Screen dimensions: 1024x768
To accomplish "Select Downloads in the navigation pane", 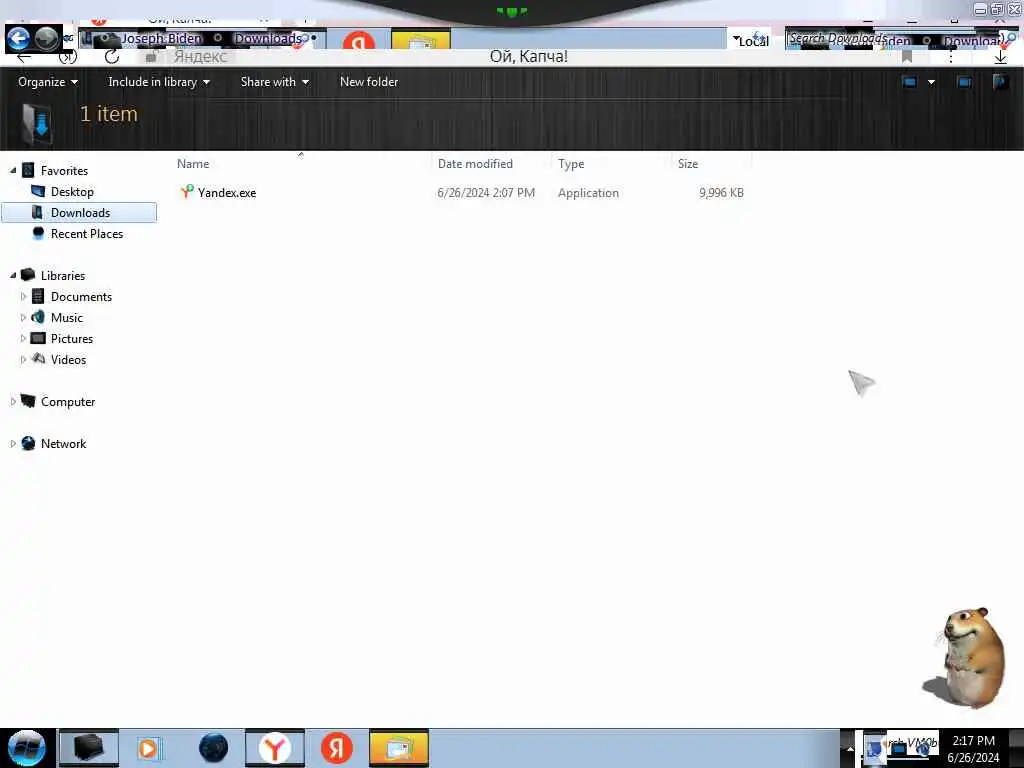I will coord(80,212).
